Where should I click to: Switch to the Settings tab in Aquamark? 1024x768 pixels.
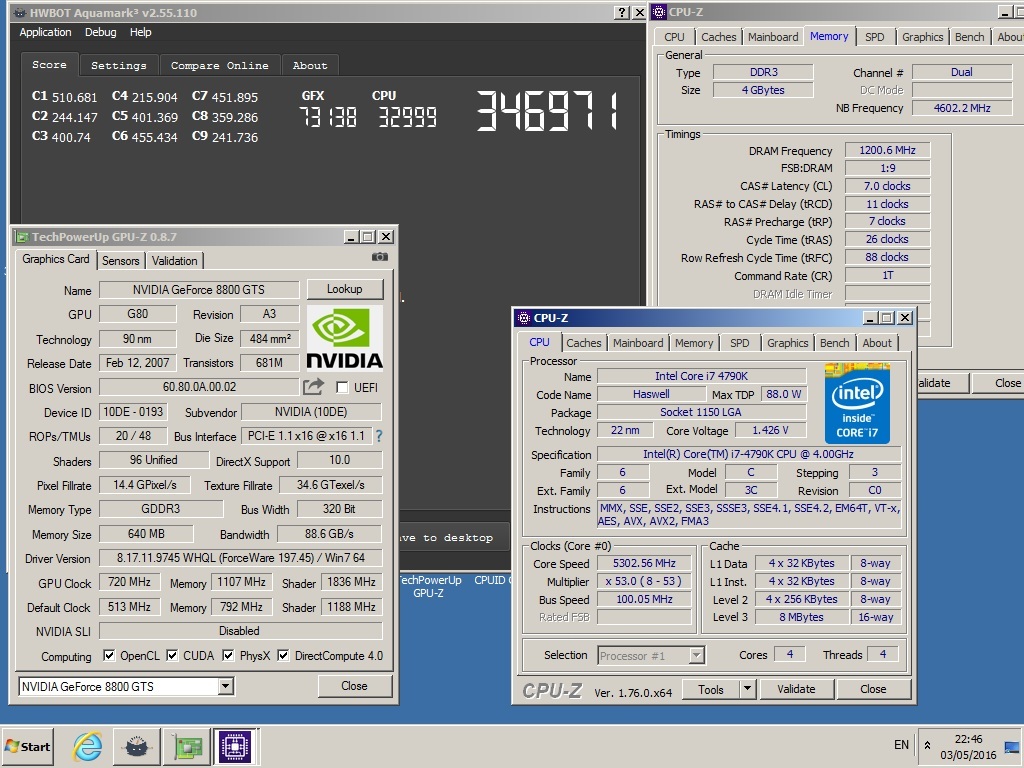[x=119, y=65]
